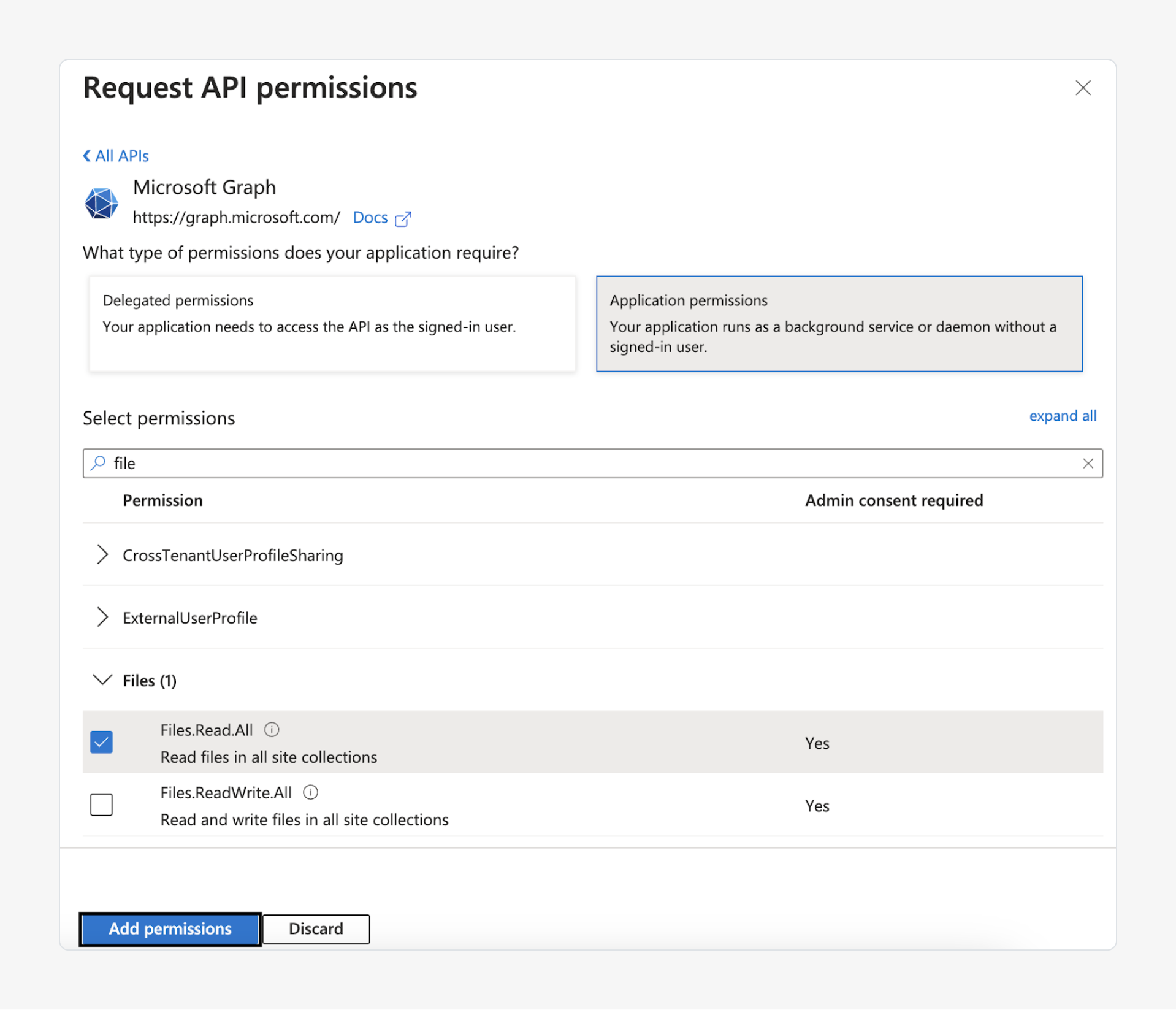Open the Docs link for Microsoft Graph
The image size is (1176, 1010).
point(370,218)
